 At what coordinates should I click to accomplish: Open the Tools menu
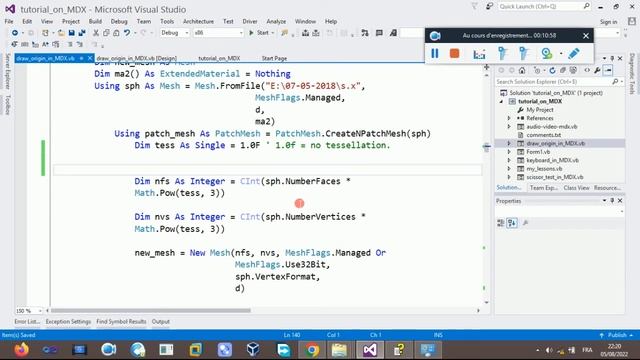click(167, 21)
